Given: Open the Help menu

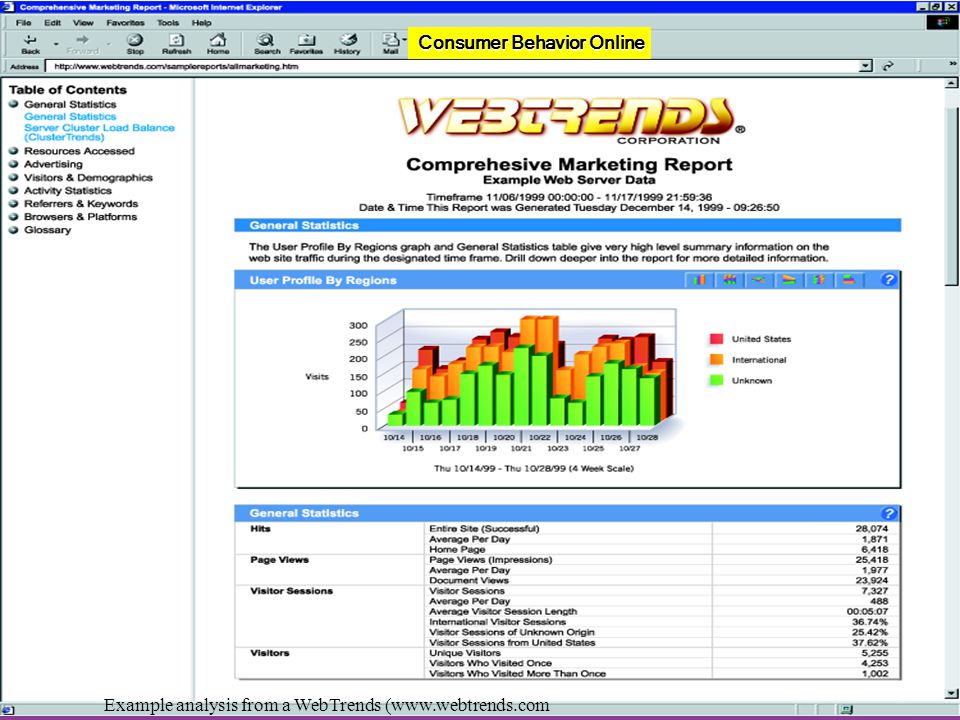Looking at the screenshot, I should click(201, 23).
